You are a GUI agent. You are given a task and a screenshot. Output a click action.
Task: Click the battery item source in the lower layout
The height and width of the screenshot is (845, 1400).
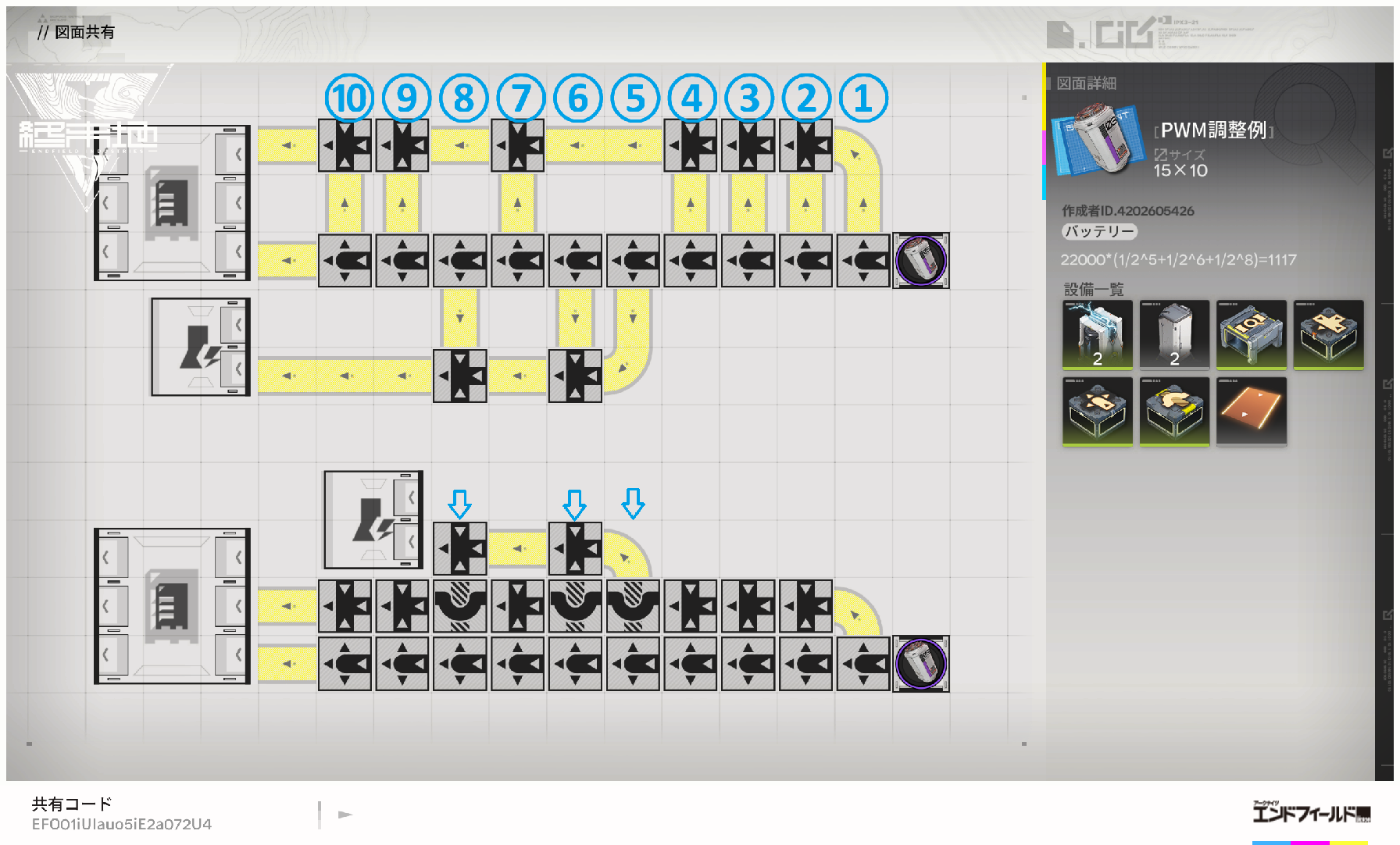(x=921, y=664)
